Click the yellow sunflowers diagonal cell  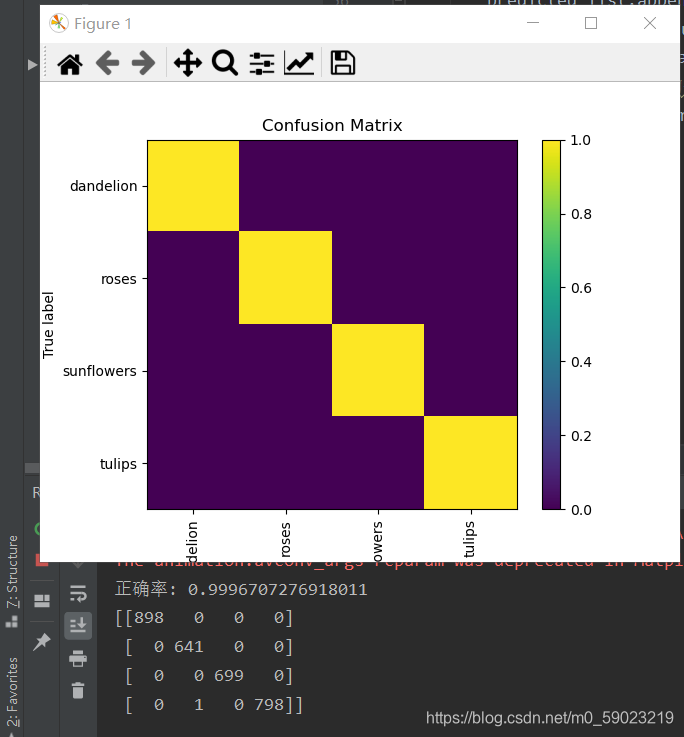(x=378, y=370)
